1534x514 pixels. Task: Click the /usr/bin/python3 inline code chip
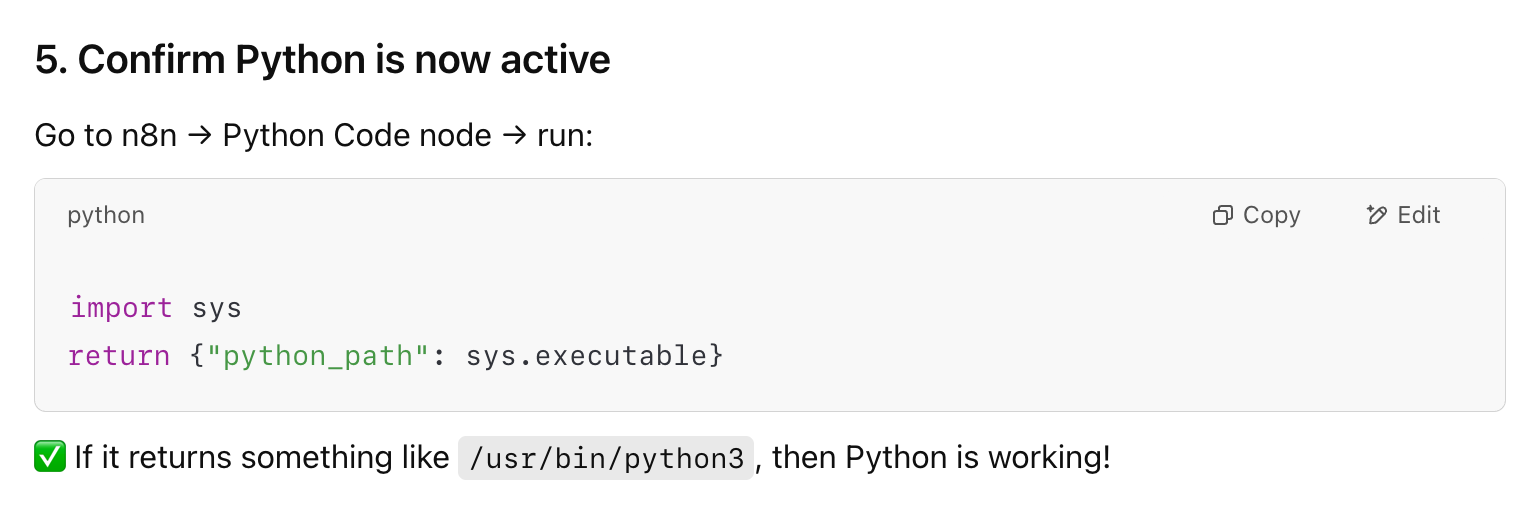(605, 458)
